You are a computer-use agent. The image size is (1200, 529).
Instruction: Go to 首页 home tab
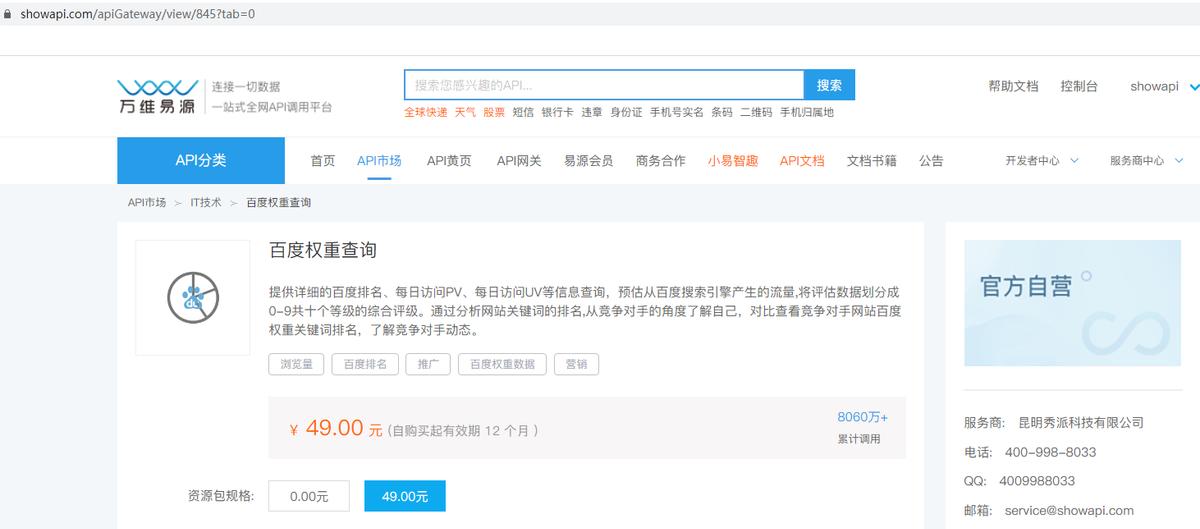click(x=323, y=161)
